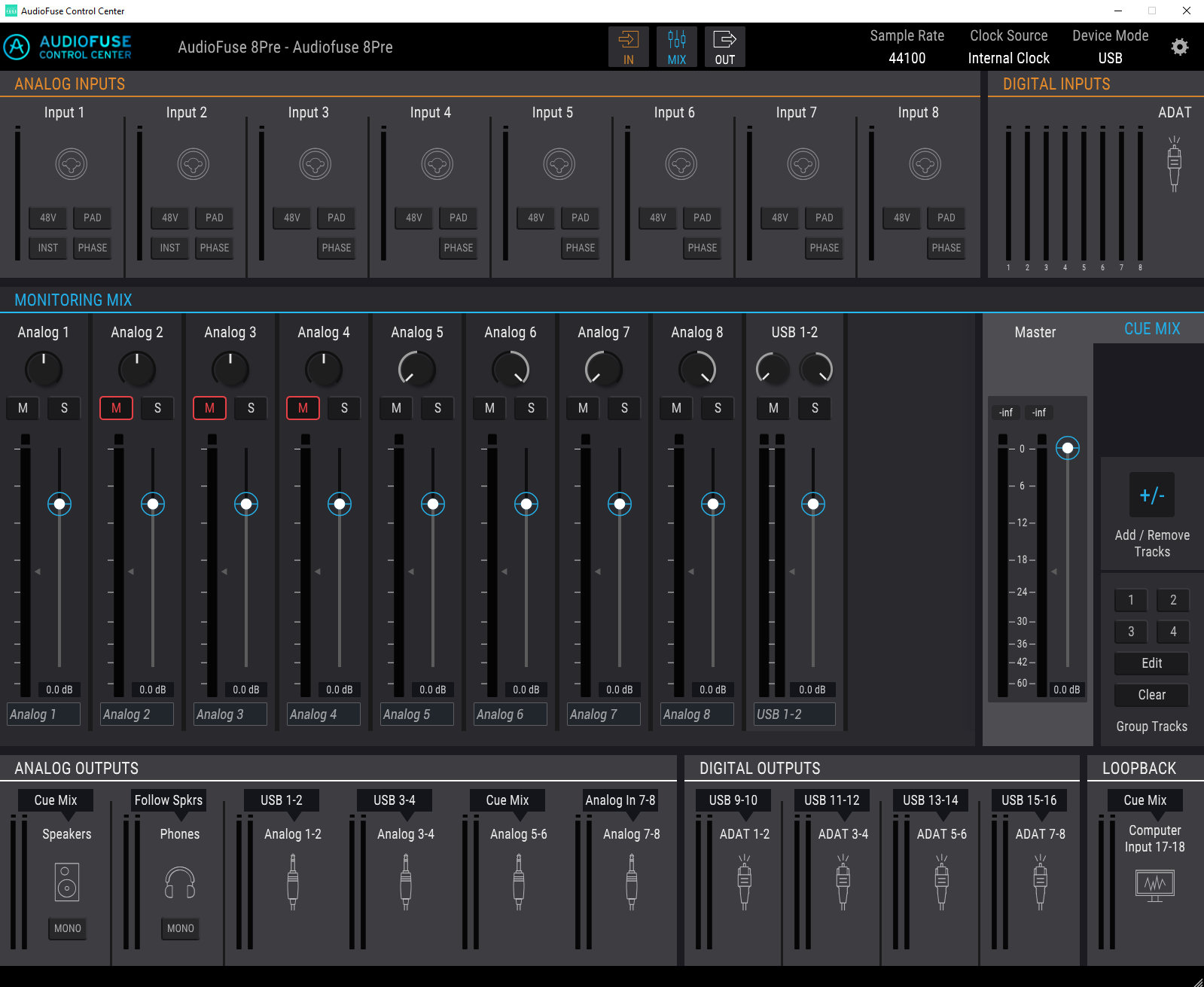Invert PHASE on Input 5
The image size is (1204, 987).
pyautogui.click(x=581, y=248)
